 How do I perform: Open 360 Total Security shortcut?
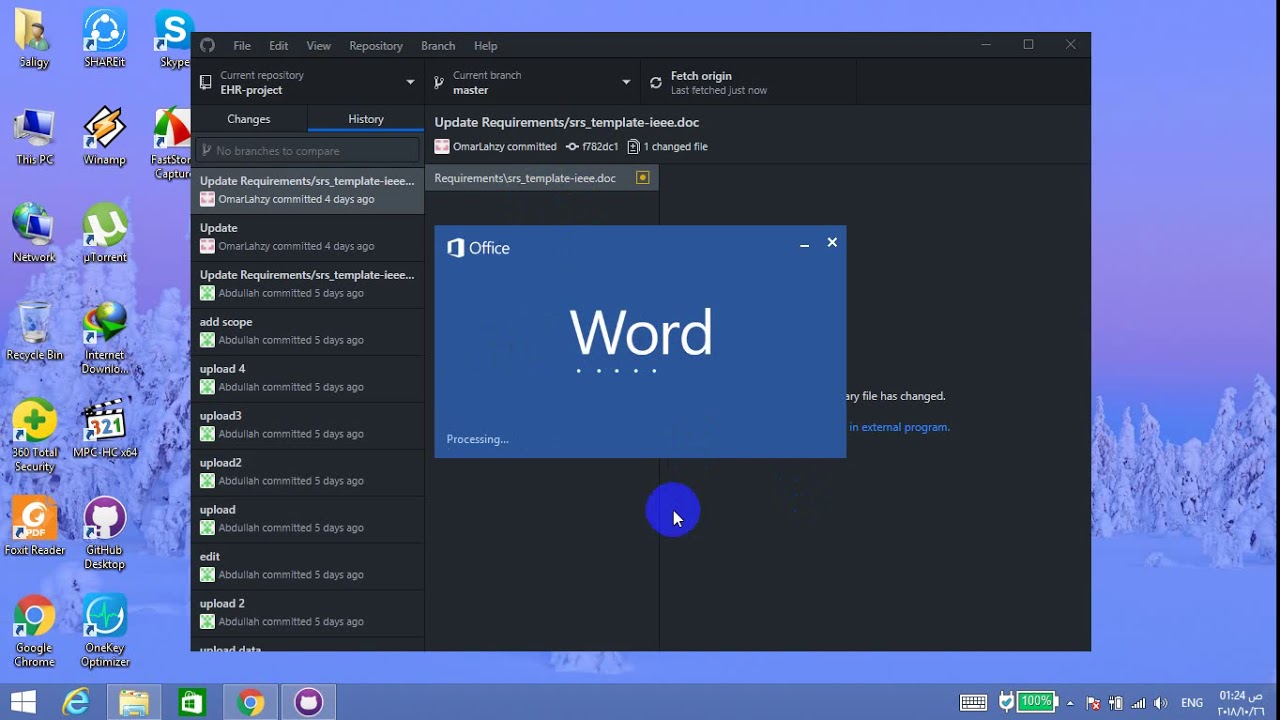[x=34, y=437]
